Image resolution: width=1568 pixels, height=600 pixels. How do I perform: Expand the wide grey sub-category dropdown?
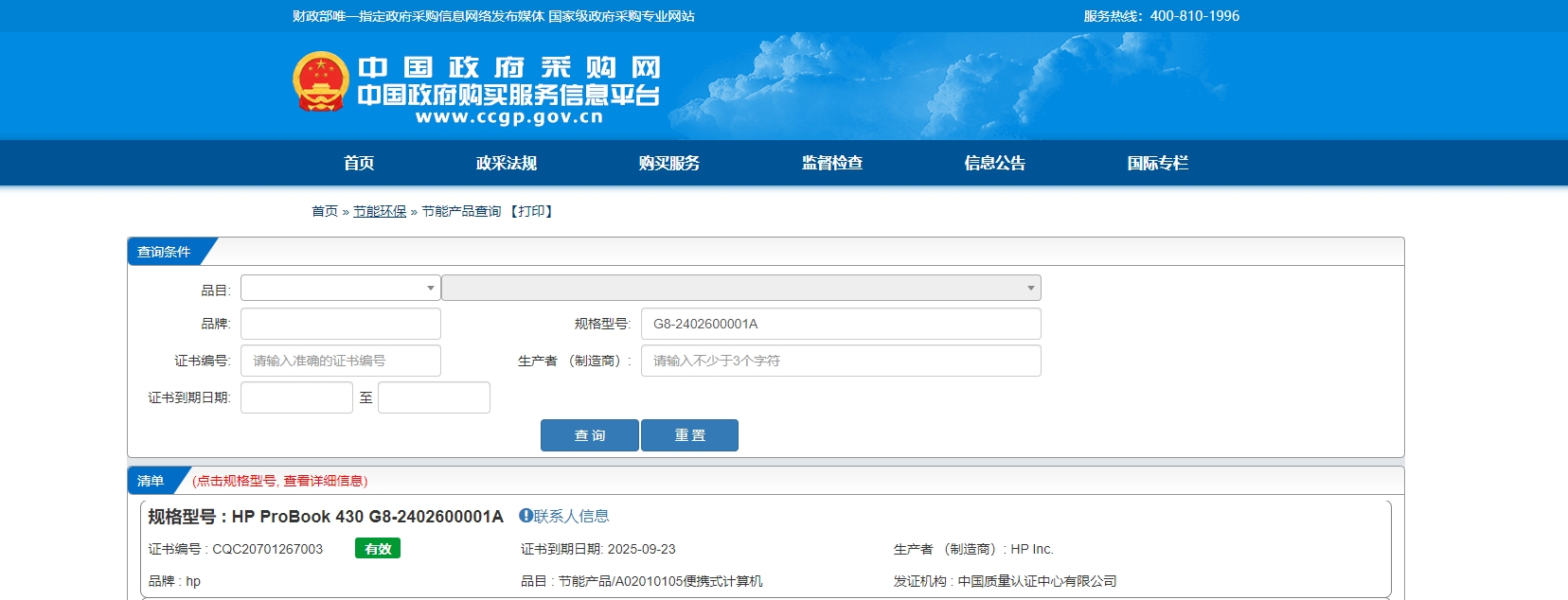[x=740, y=288]
